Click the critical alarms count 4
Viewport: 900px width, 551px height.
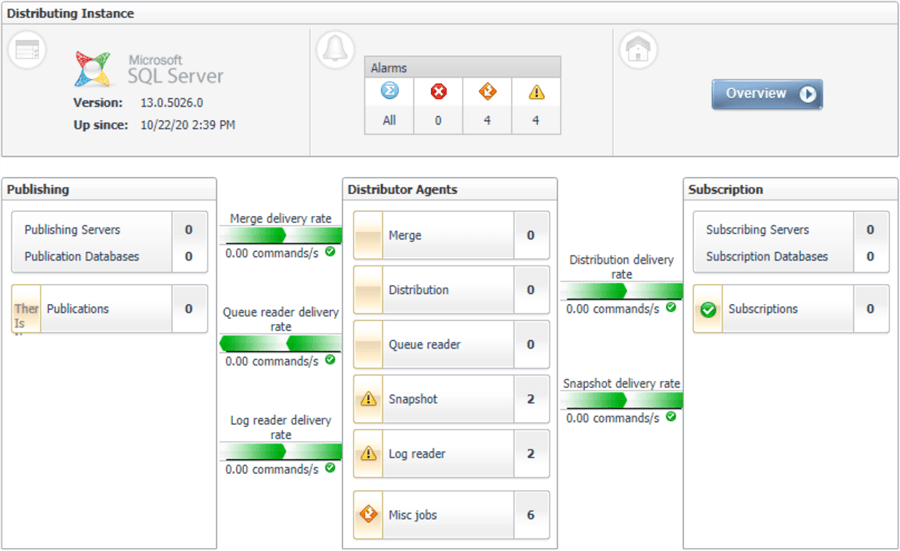tap(487, 121)
